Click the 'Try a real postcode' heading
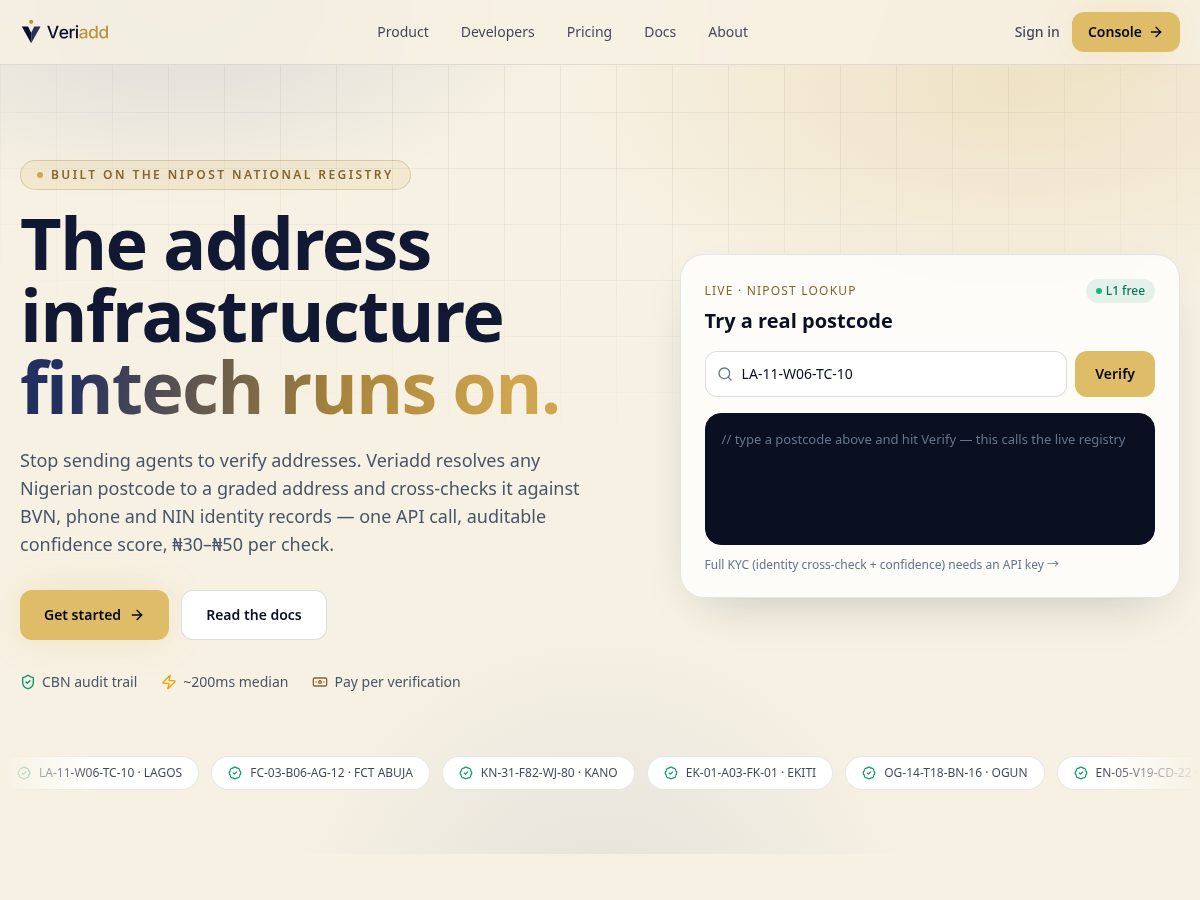The image size is (1200, 900). coord(798,321)
